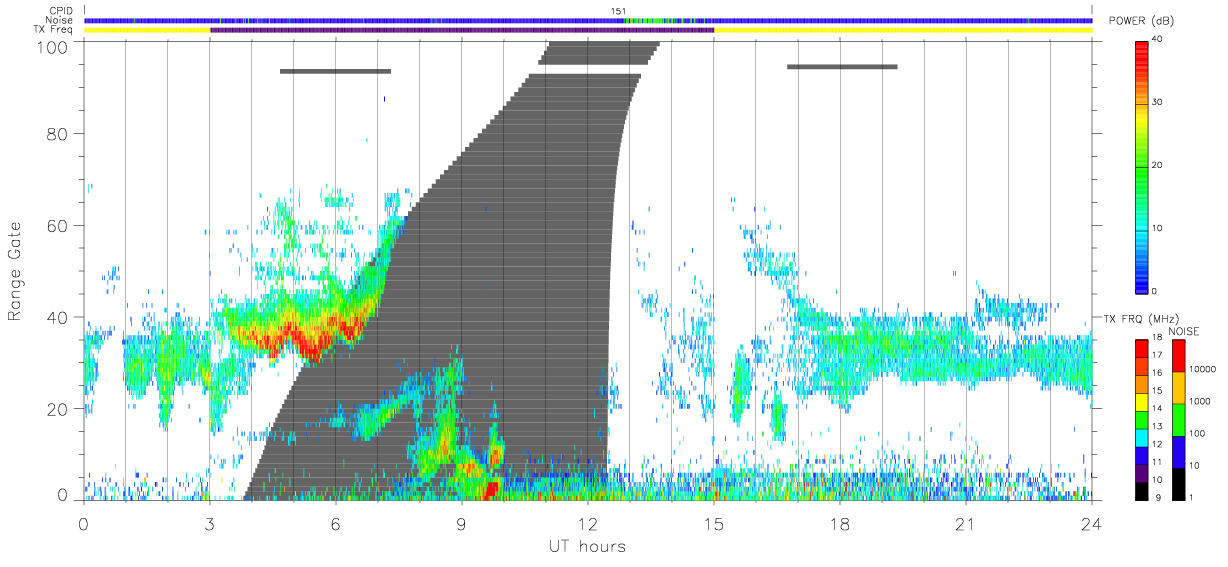Click the power color bar

point(1142,166)
